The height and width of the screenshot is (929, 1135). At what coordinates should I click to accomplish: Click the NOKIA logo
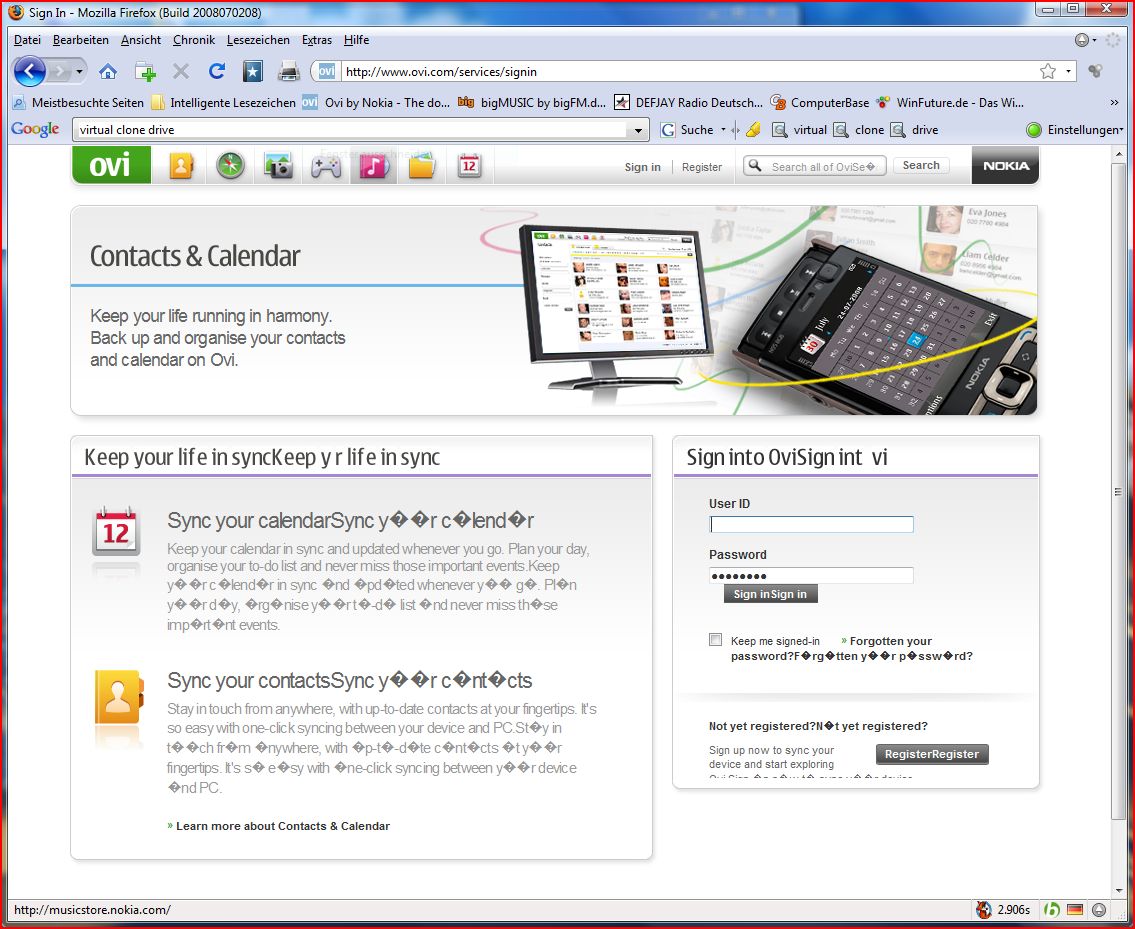click(x=1005, y=166)
